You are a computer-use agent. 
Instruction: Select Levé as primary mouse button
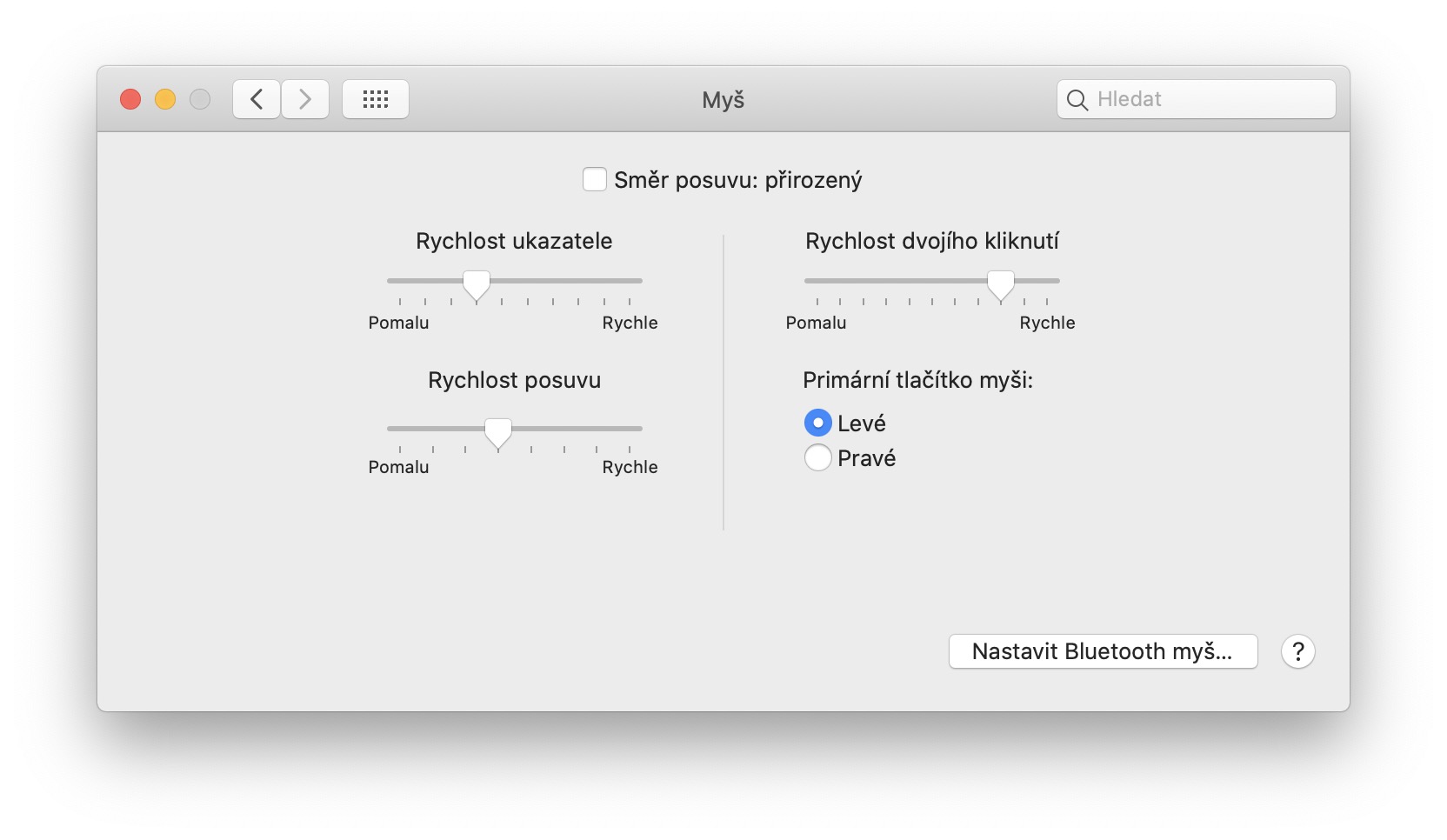coord(818,423)
